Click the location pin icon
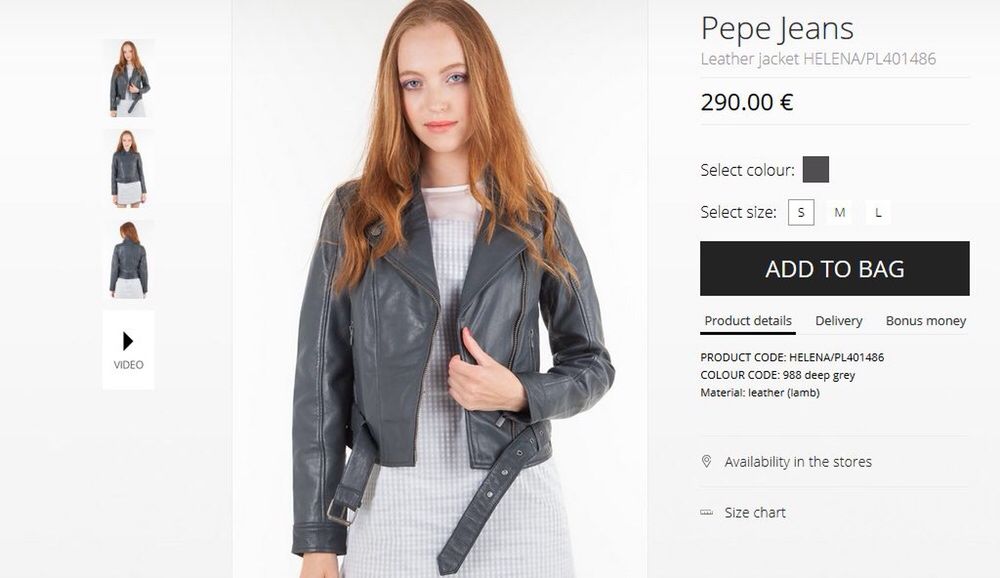 click(x=706, y=462)
